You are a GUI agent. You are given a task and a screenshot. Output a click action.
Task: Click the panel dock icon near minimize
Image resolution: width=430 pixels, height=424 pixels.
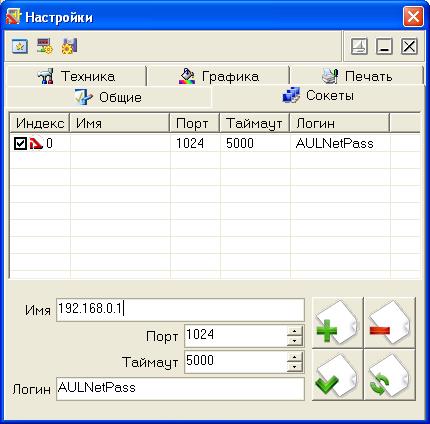pyautogui.click(x=359, y=46)
